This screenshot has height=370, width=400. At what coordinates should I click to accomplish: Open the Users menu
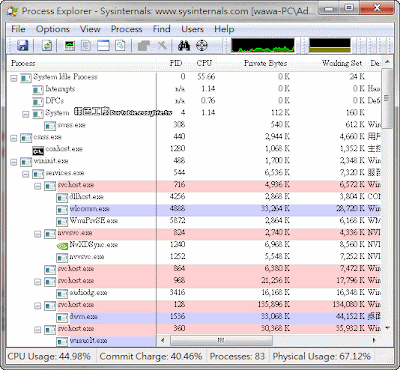click(x=192, y=29)
